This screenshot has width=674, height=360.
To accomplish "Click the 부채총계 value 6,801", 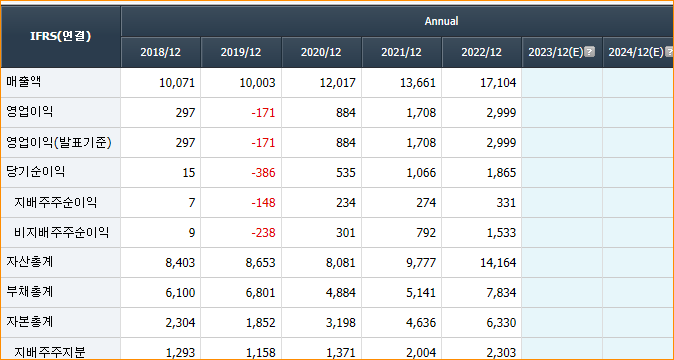I will [261, 293].
